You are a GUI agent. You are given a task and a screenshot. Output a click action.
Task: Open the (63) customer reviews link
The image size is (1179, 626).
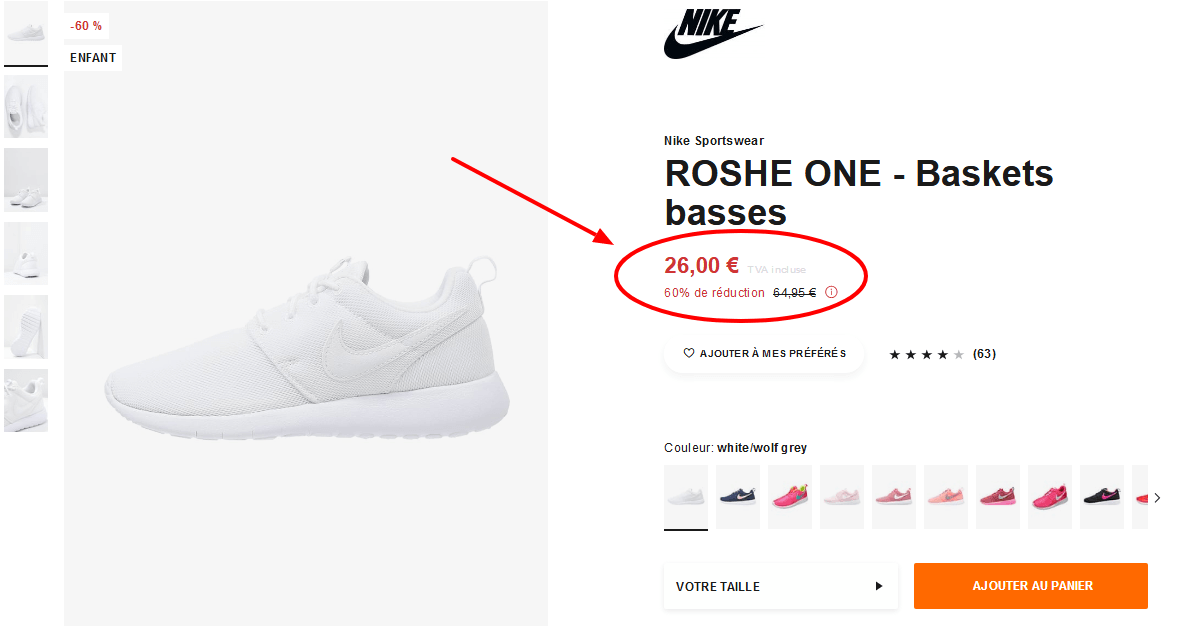(984, 353)
